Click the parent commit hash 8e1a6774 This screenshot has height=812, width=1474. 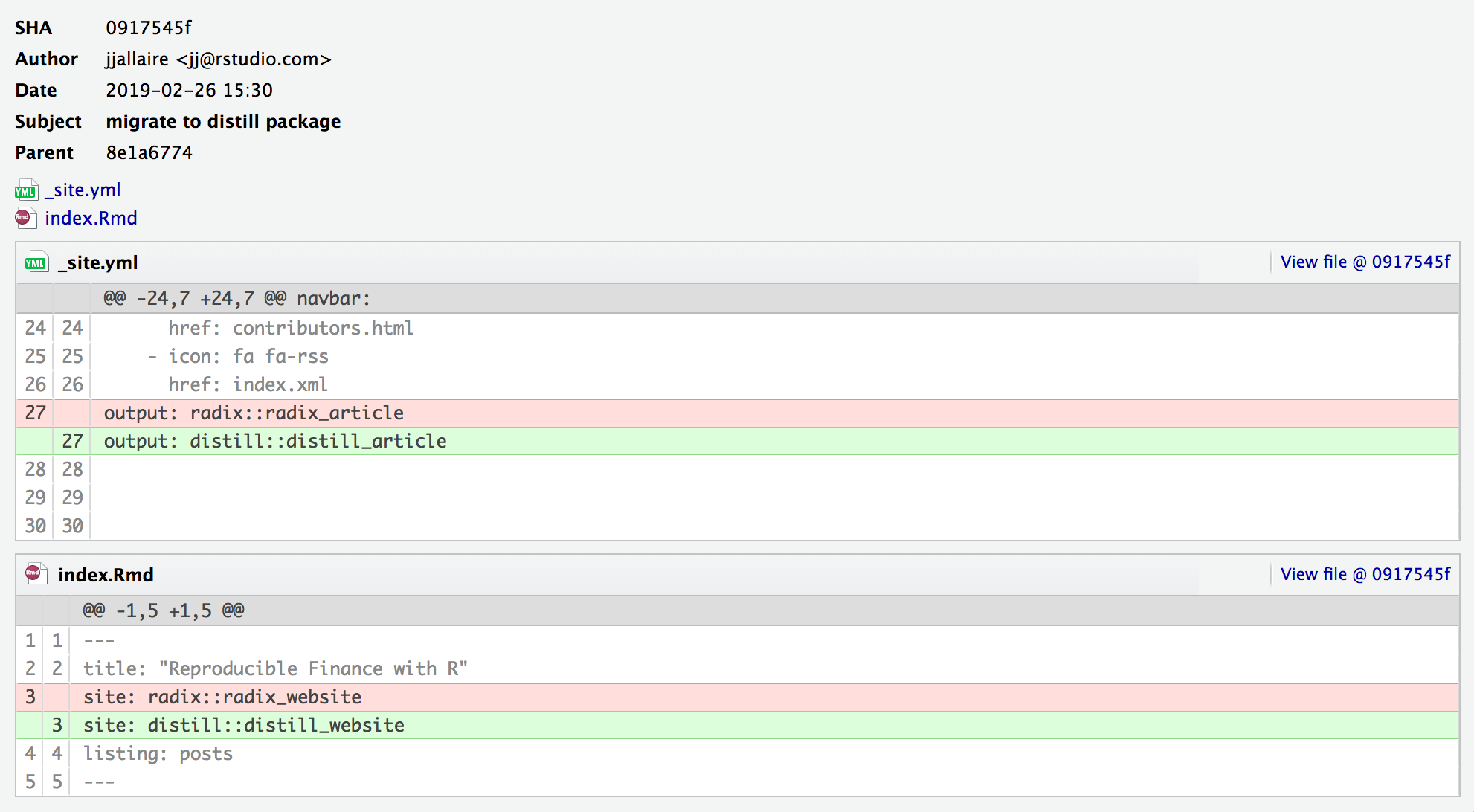[149, 152]
